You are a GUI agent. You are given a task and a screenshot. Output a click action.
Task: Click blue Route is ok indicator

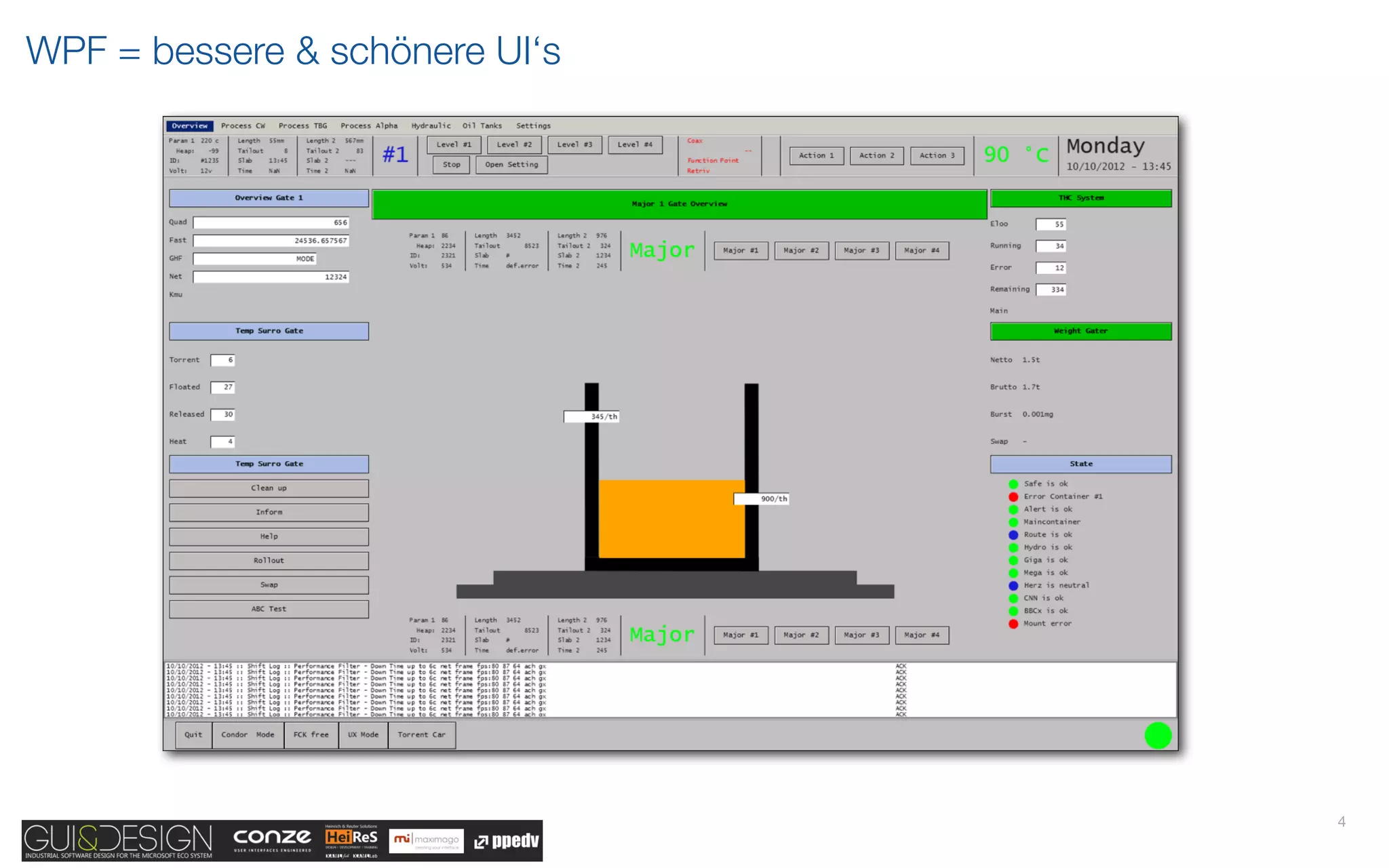click(1013, 535)
